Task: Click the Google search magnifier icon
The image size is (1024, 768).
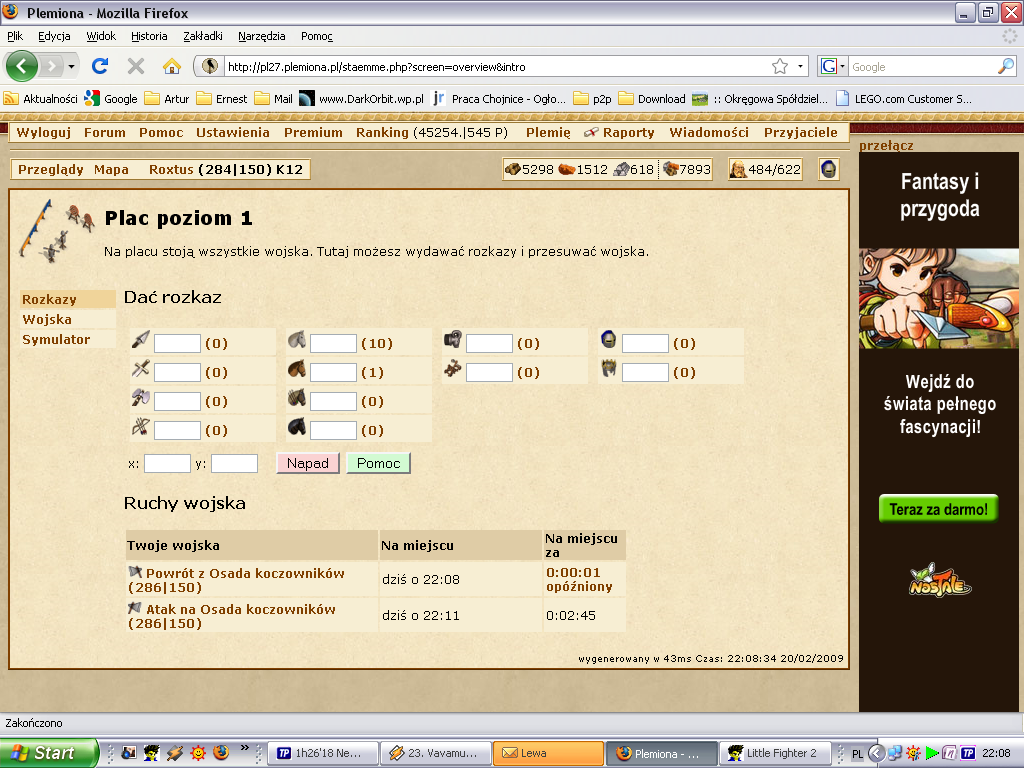Action: [1006, 66]
